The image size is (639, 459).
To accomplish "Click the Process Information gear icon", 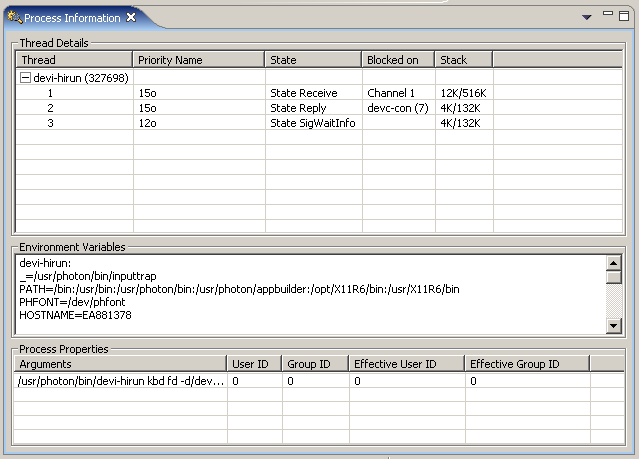I will (x=15, y=17).
